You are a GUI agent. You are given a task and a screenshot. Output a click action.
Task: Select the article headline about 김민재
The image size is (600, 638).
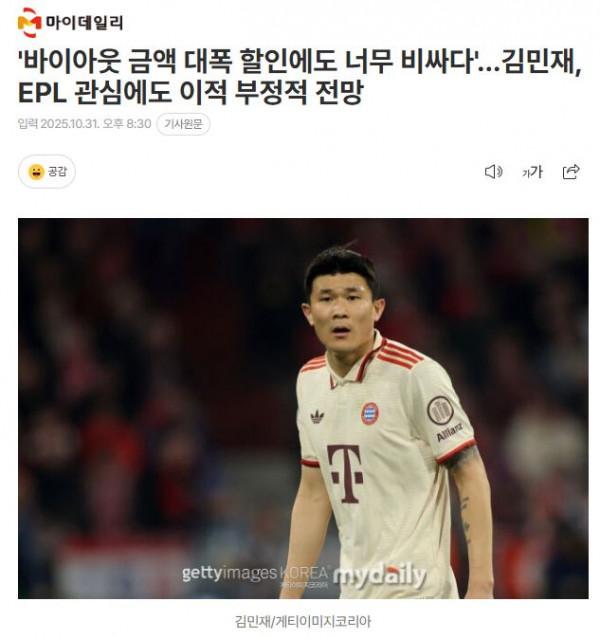[300, 77]
